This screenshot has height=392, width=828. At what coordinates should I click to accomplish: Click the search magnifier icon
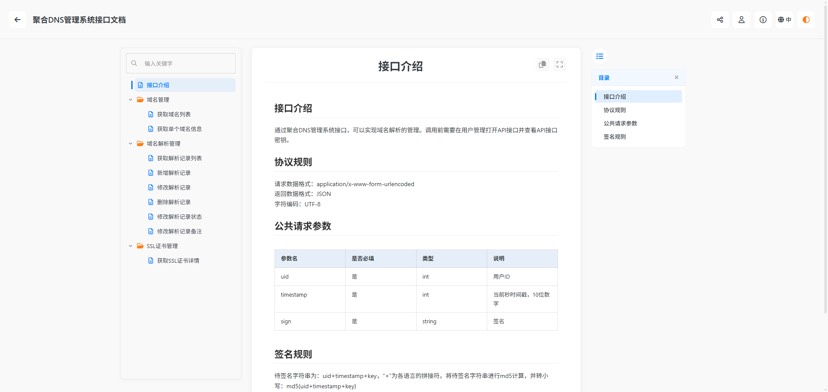point(134,63)
